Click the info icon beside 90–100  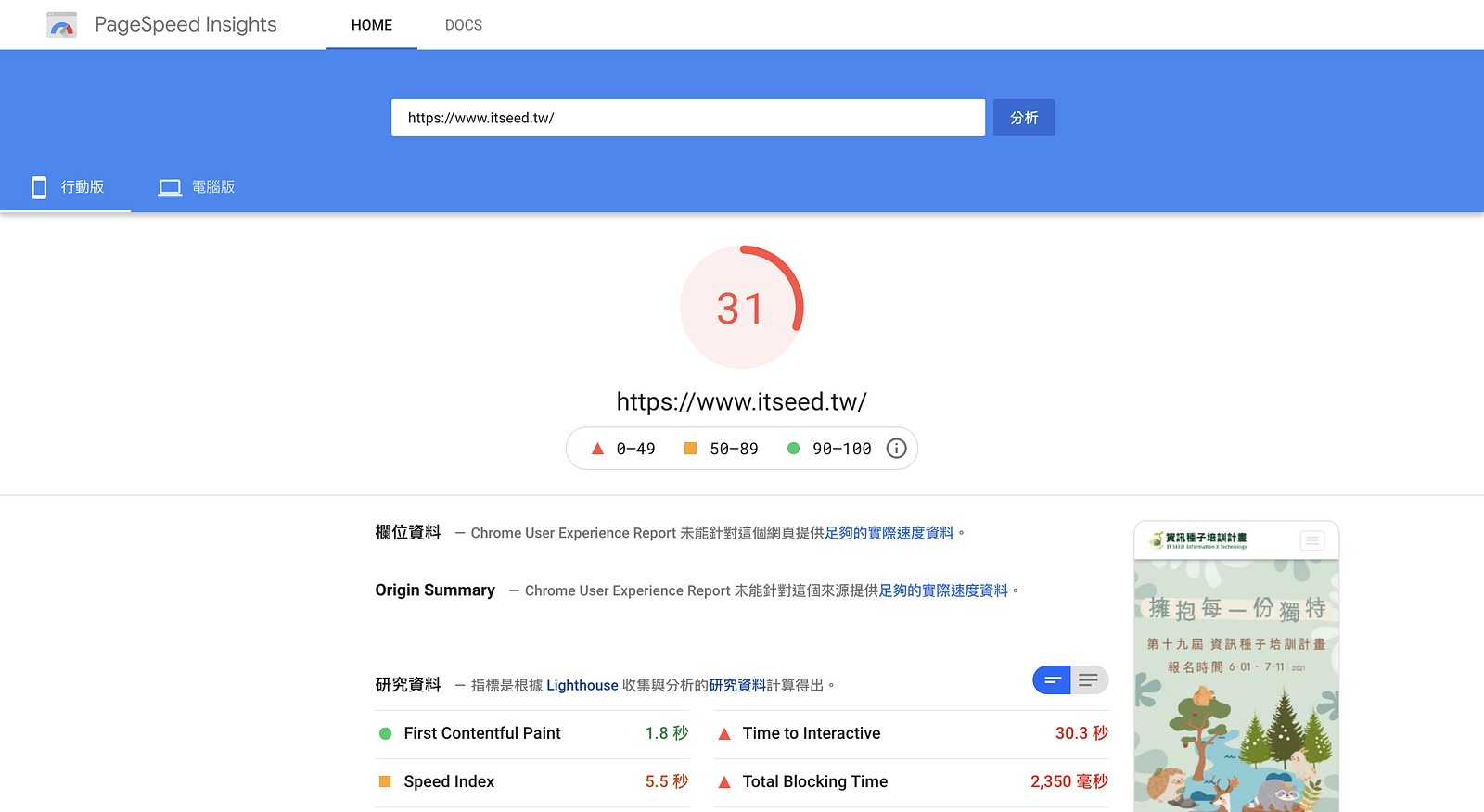point(896,449)
